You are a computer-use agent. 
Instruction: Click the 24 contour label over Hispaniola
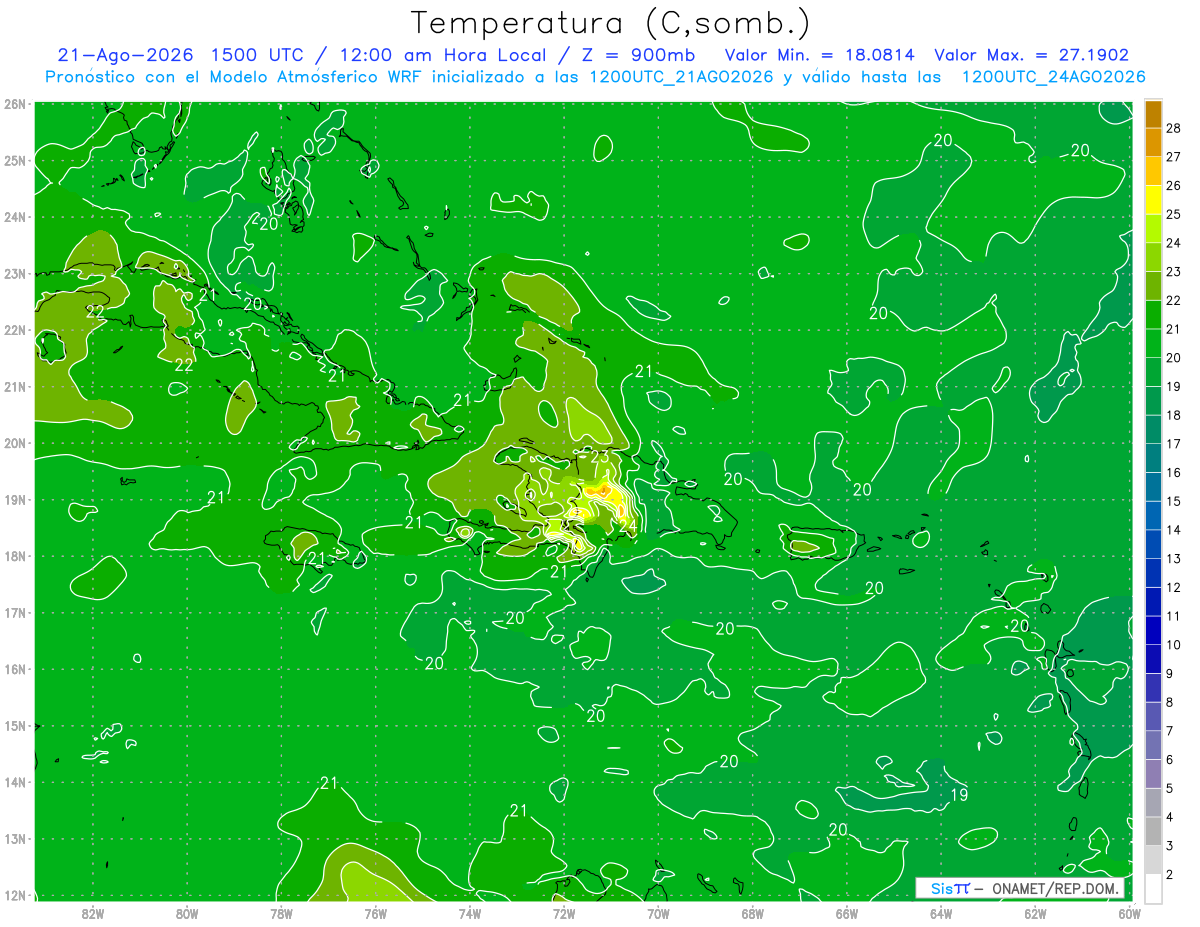628,527
